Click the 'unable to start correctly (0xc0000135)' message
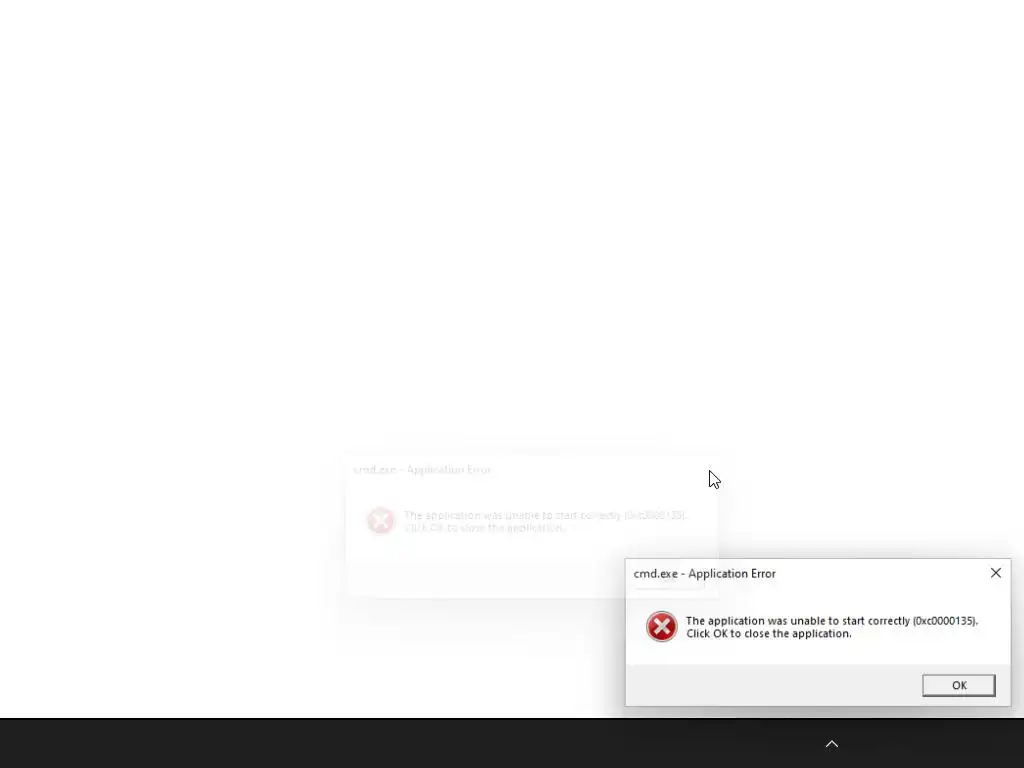The height and width of the screenshot is (768, 1024). pyautogui.click(x=831, y=621)
